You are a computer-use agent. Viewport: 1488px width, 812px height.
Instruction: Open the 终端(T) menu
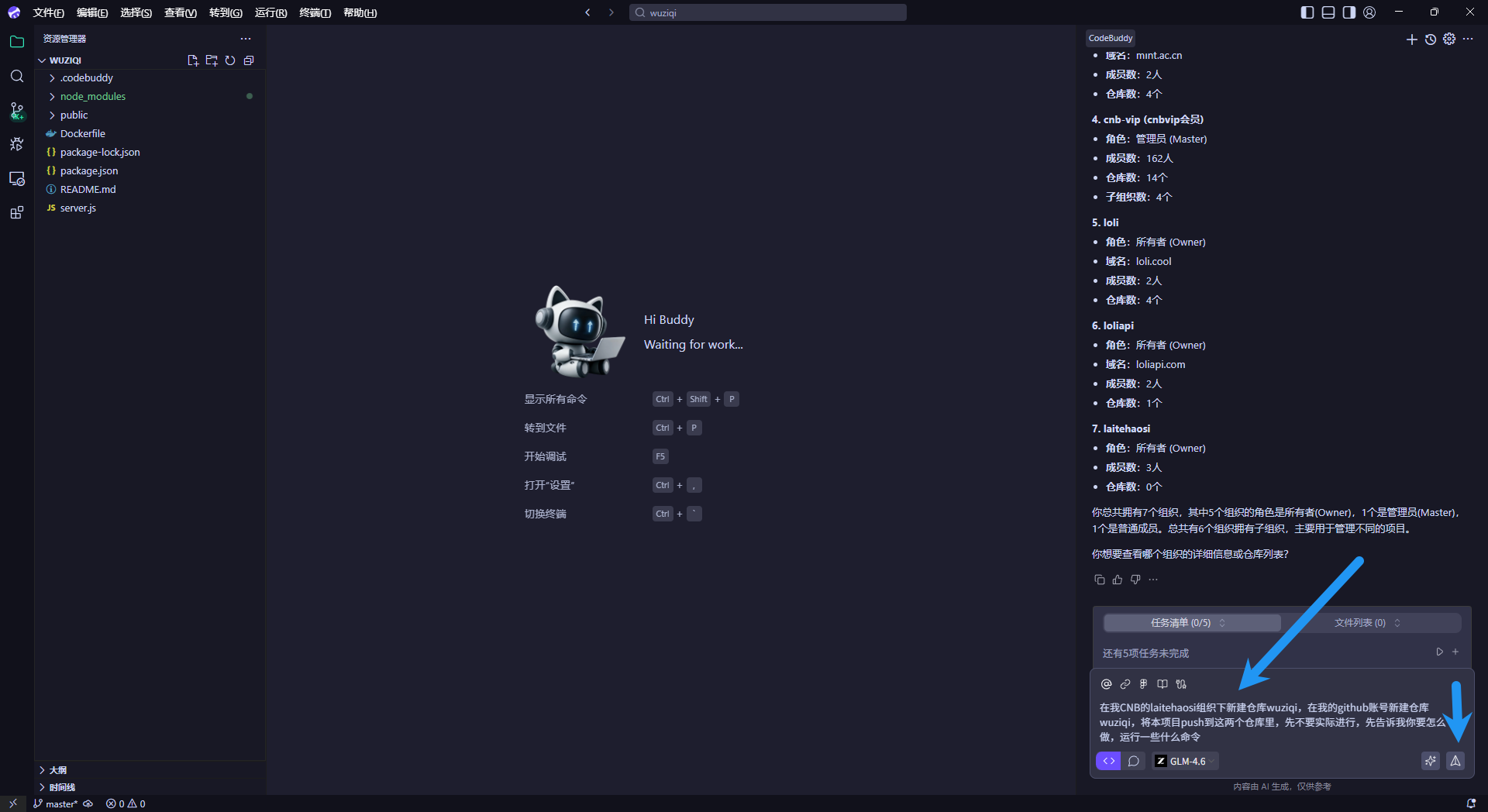(315, 12)
